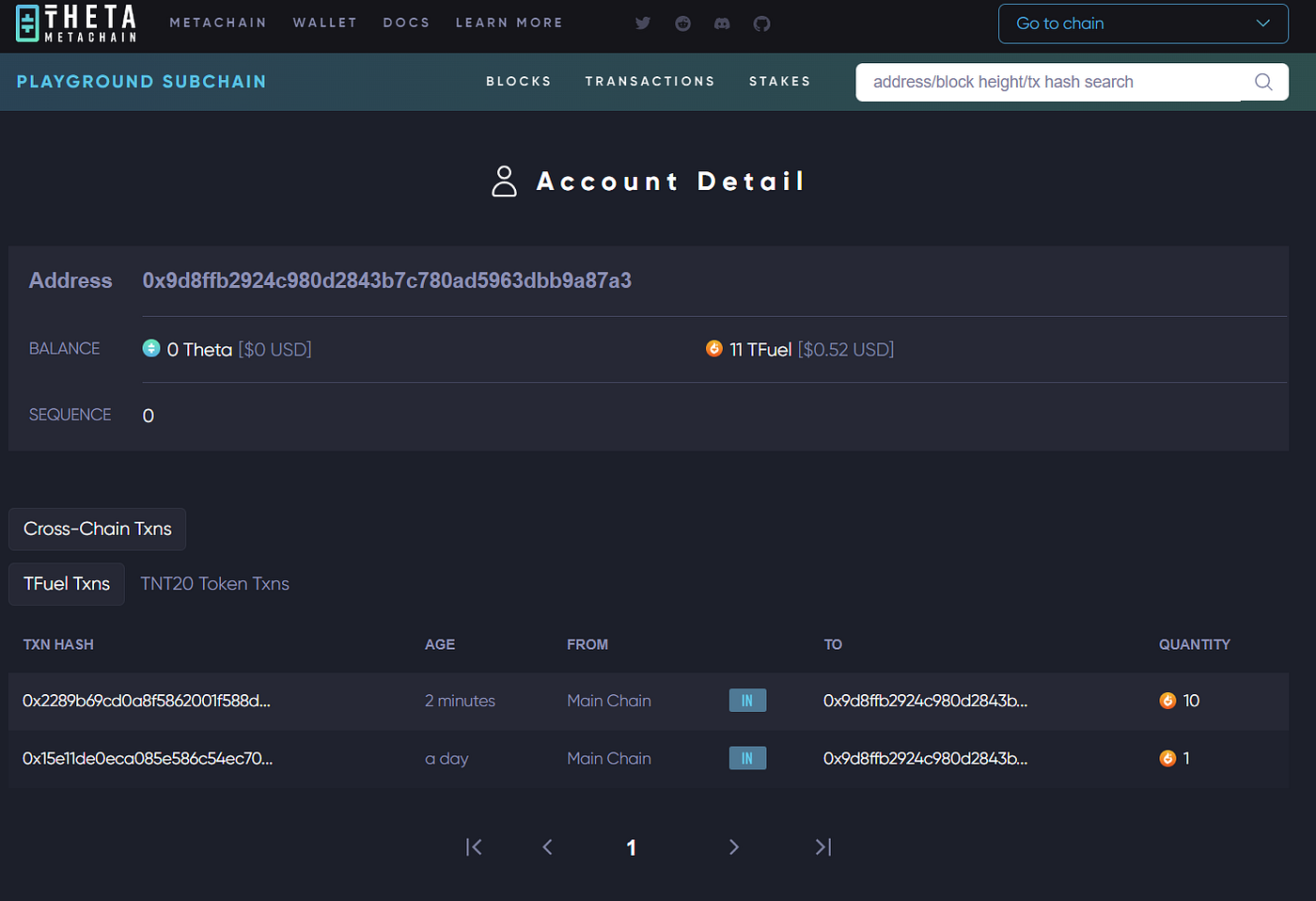Click the 0 Theta balance value
Viewport: 1316px width, 901px height.
click(x=199, y=350)
